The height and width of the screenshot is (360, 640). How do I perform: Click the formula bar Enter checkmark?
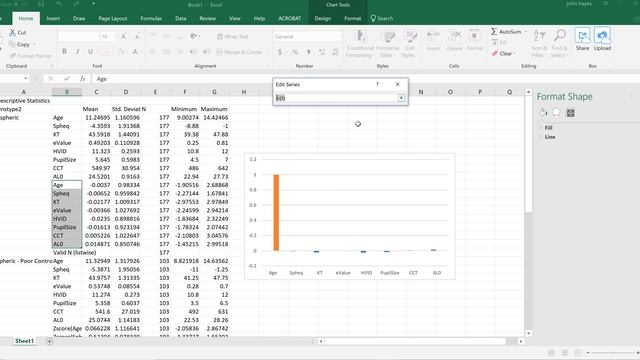click(67, 78)
